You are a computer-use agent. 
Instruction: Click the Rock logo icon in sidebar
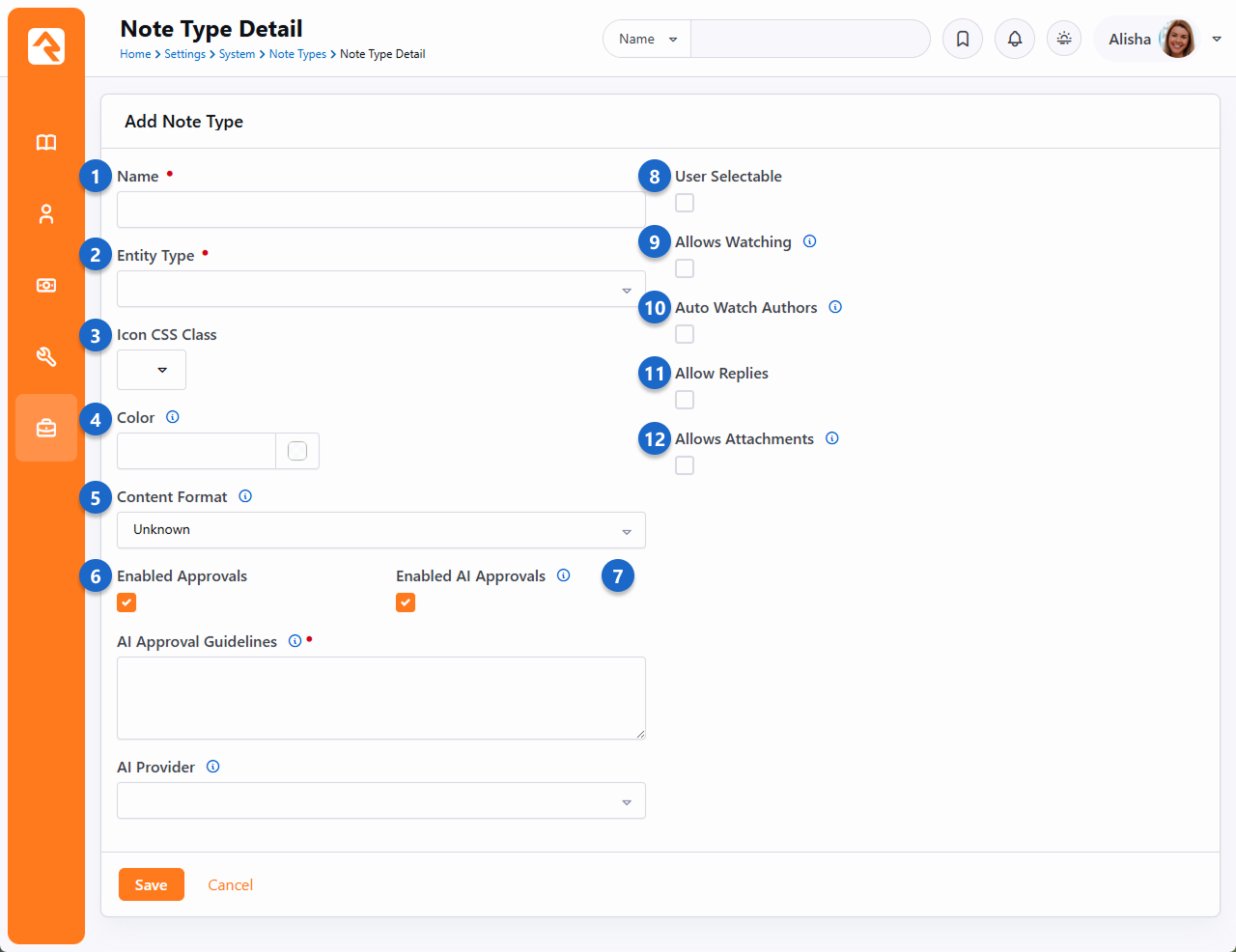46,46
